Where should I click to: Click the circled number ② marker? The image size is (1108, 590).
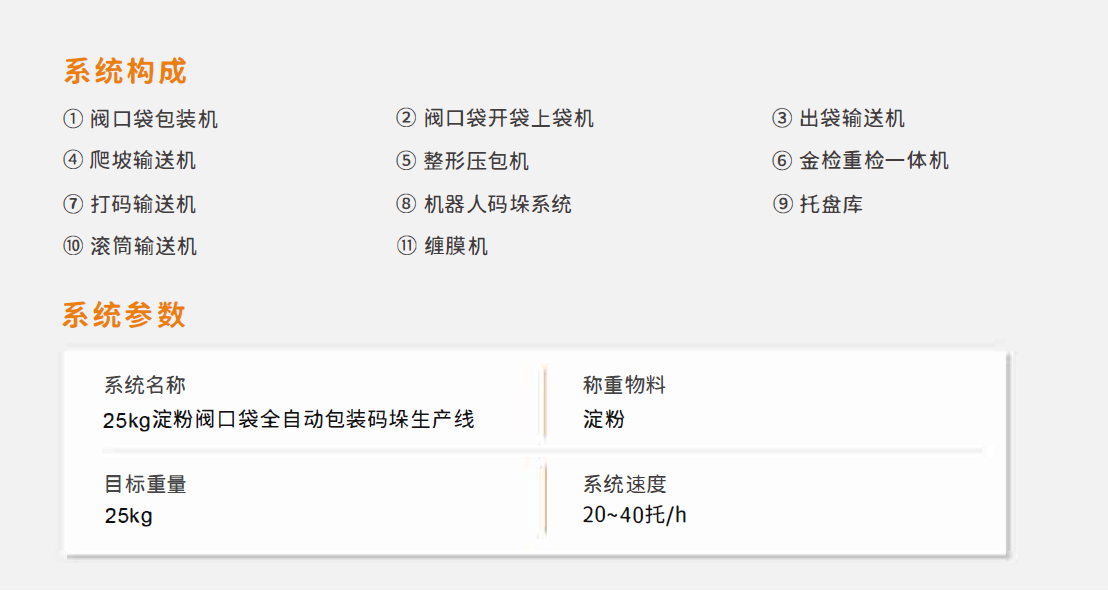[x=406, y=118]
